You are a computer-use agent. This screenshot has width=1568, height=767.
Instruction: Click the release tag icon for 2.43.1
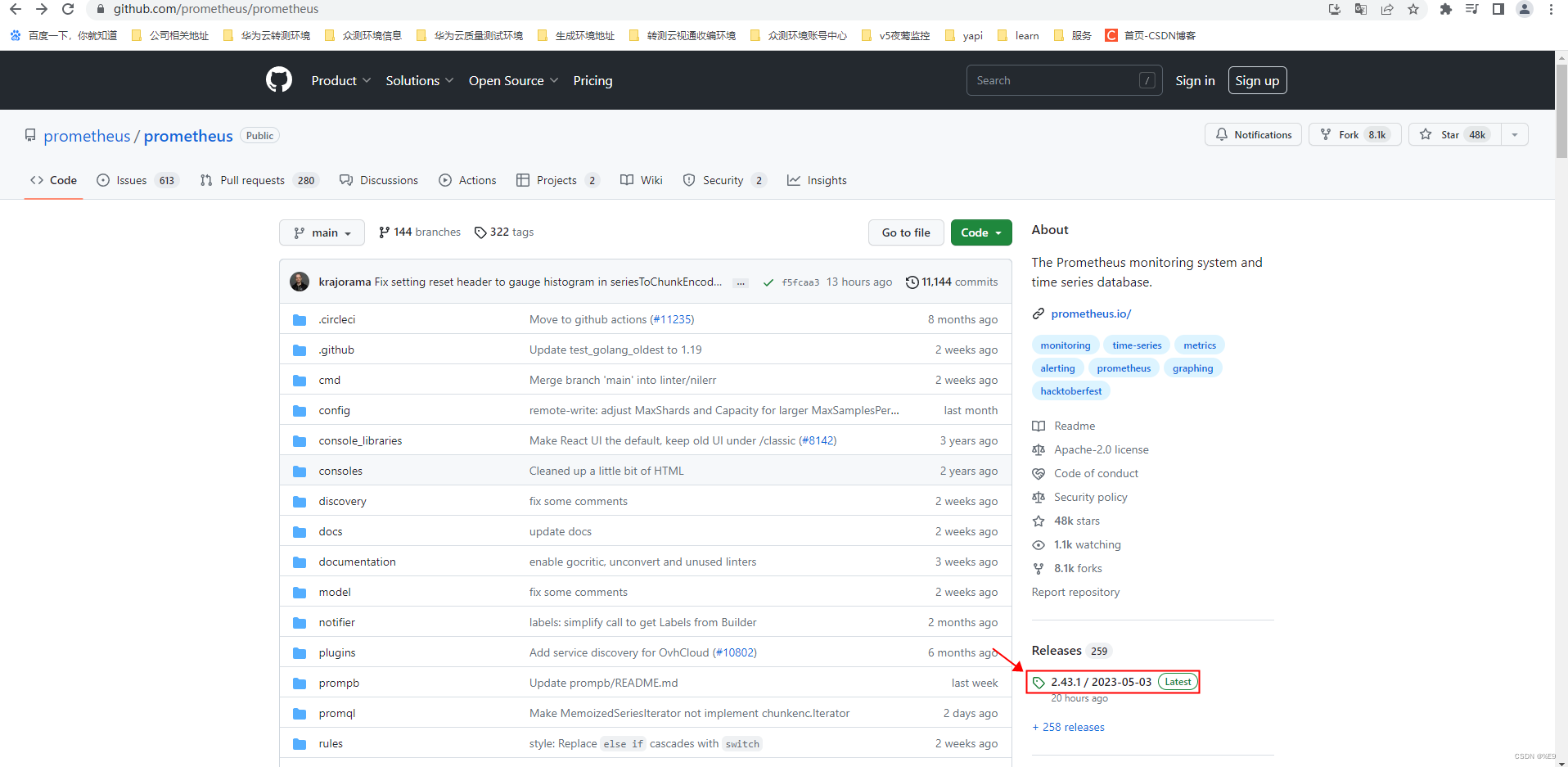coord(1039,682)
